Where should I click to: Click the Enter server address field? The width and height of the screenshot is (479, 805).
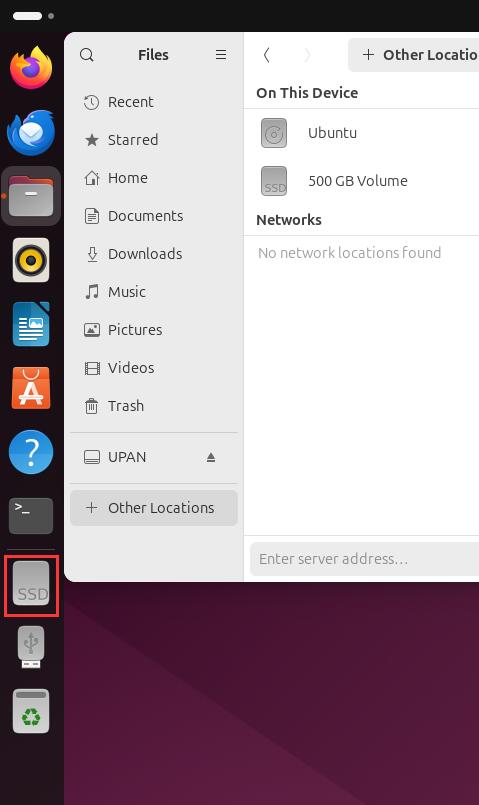click(365, 559)
